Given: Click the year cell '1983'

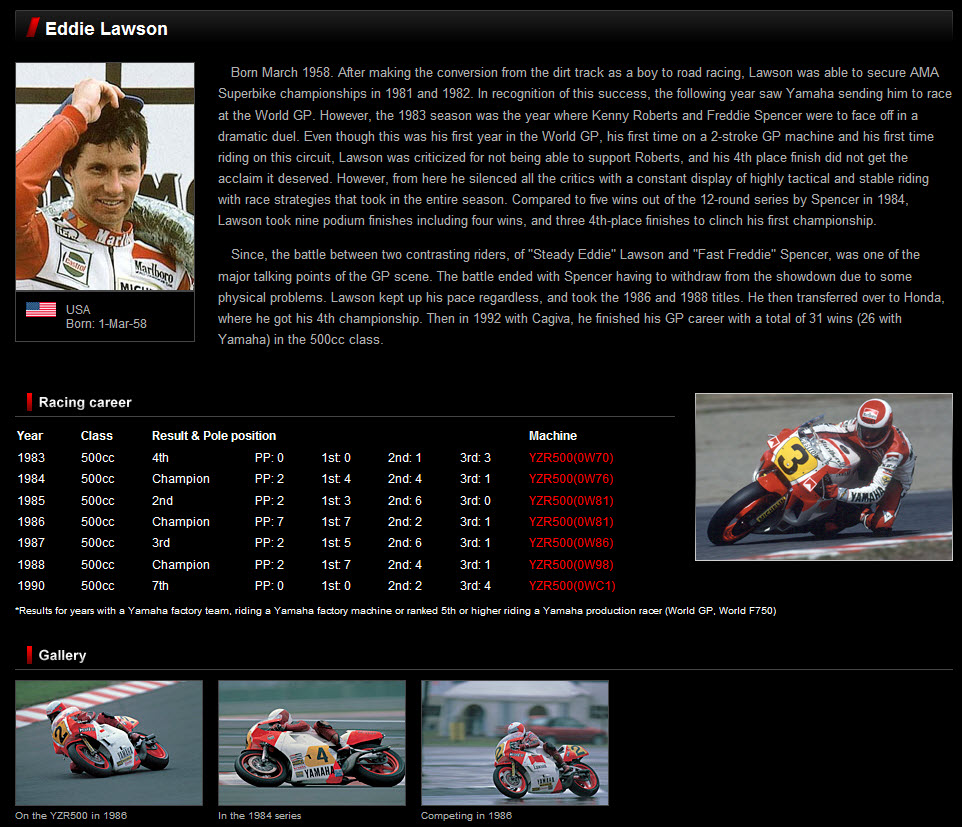Looking at the screenshot, I should point(31,458).
